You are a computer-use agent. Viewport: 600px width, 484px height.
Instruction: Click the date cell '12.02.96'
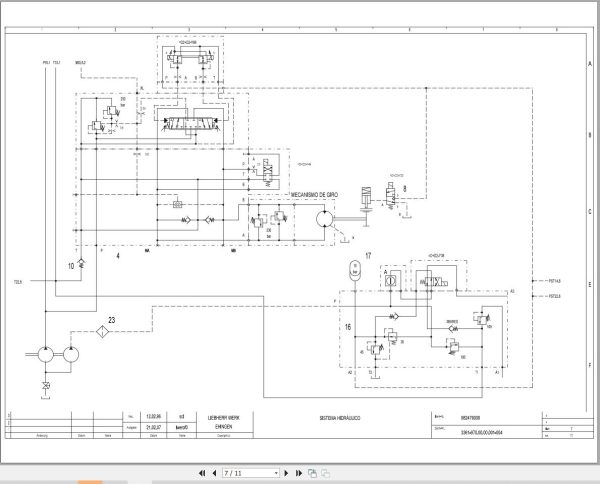tap(153, 416)
